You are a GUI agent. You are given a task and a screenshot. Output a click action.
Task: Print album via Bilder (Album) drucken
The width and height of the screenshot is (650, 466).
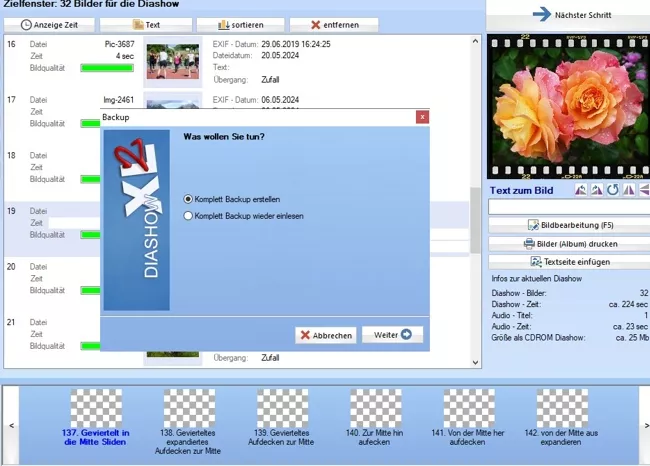coord(568,243)
